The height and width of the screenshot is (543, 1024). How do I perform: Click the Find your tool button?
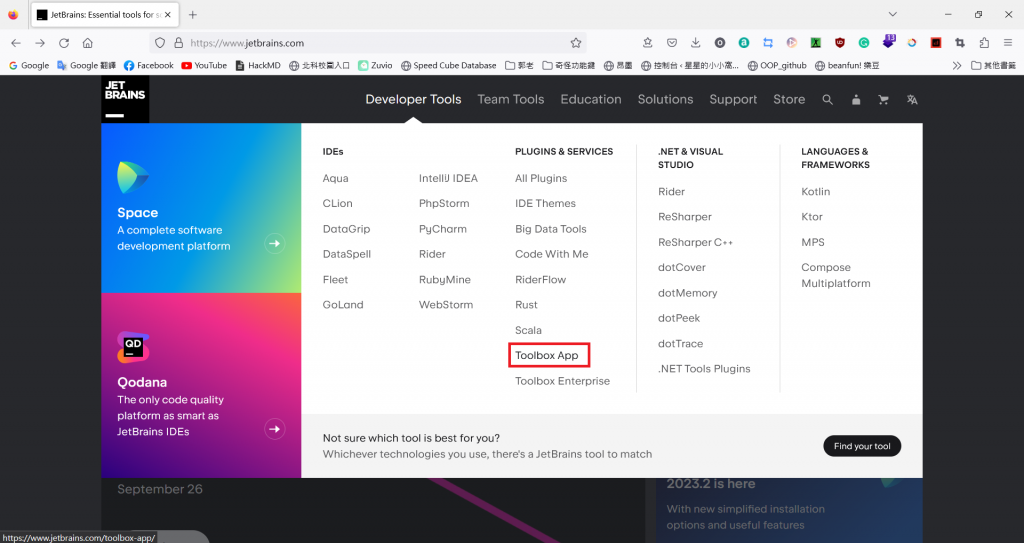point(862,446)
